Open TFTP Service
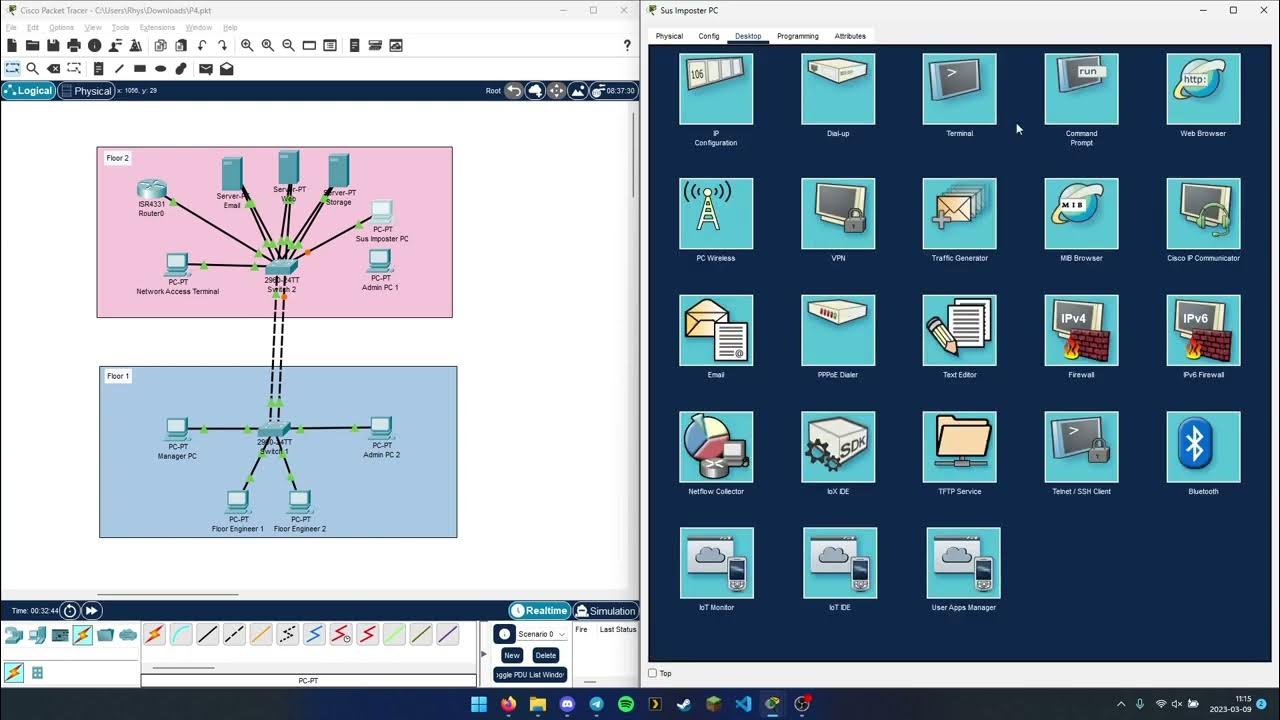The height and width of the screenshot is (720, 1280). coord(960,447)
